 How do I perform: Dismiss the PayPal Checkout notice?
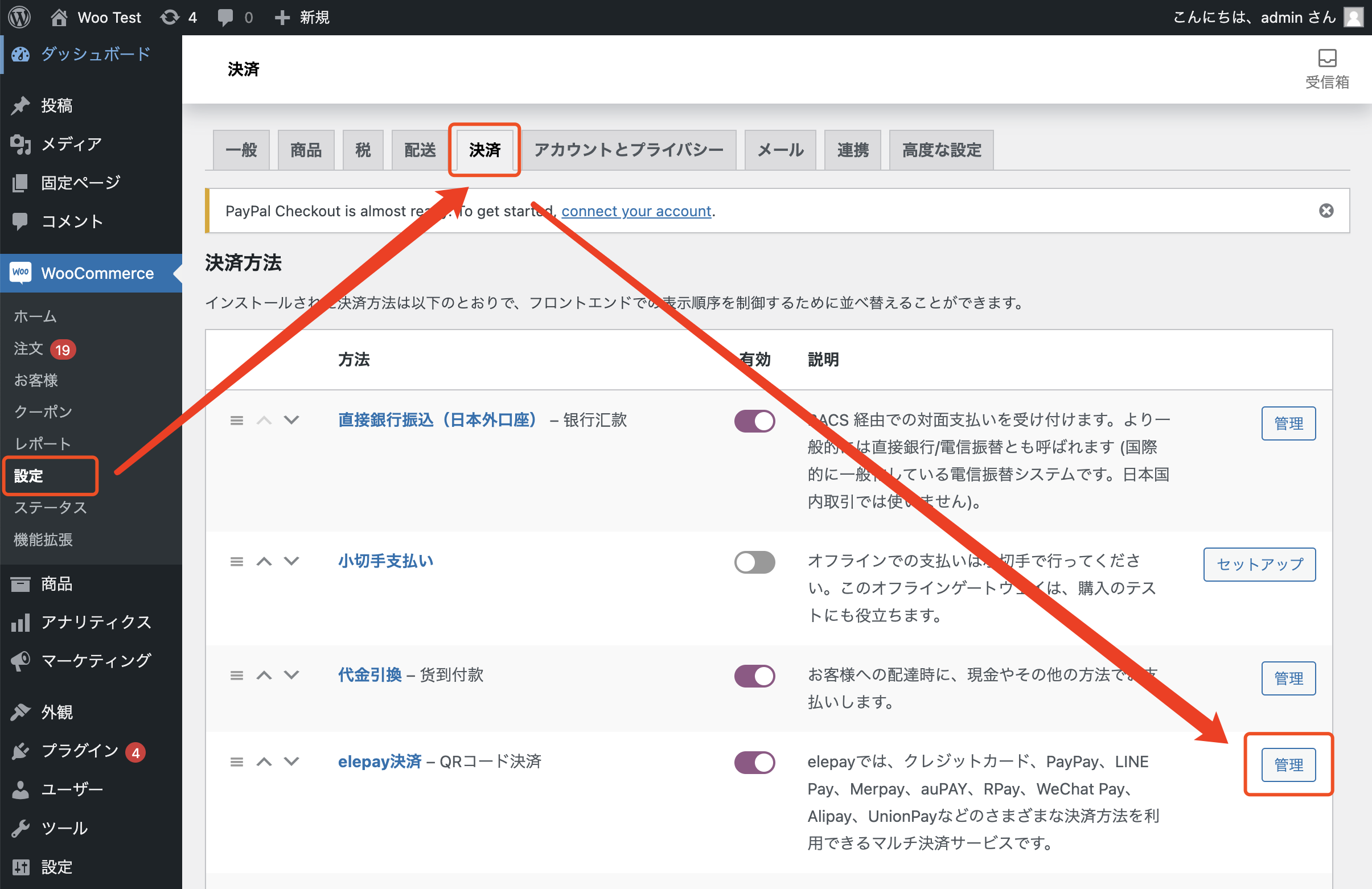1326,211
